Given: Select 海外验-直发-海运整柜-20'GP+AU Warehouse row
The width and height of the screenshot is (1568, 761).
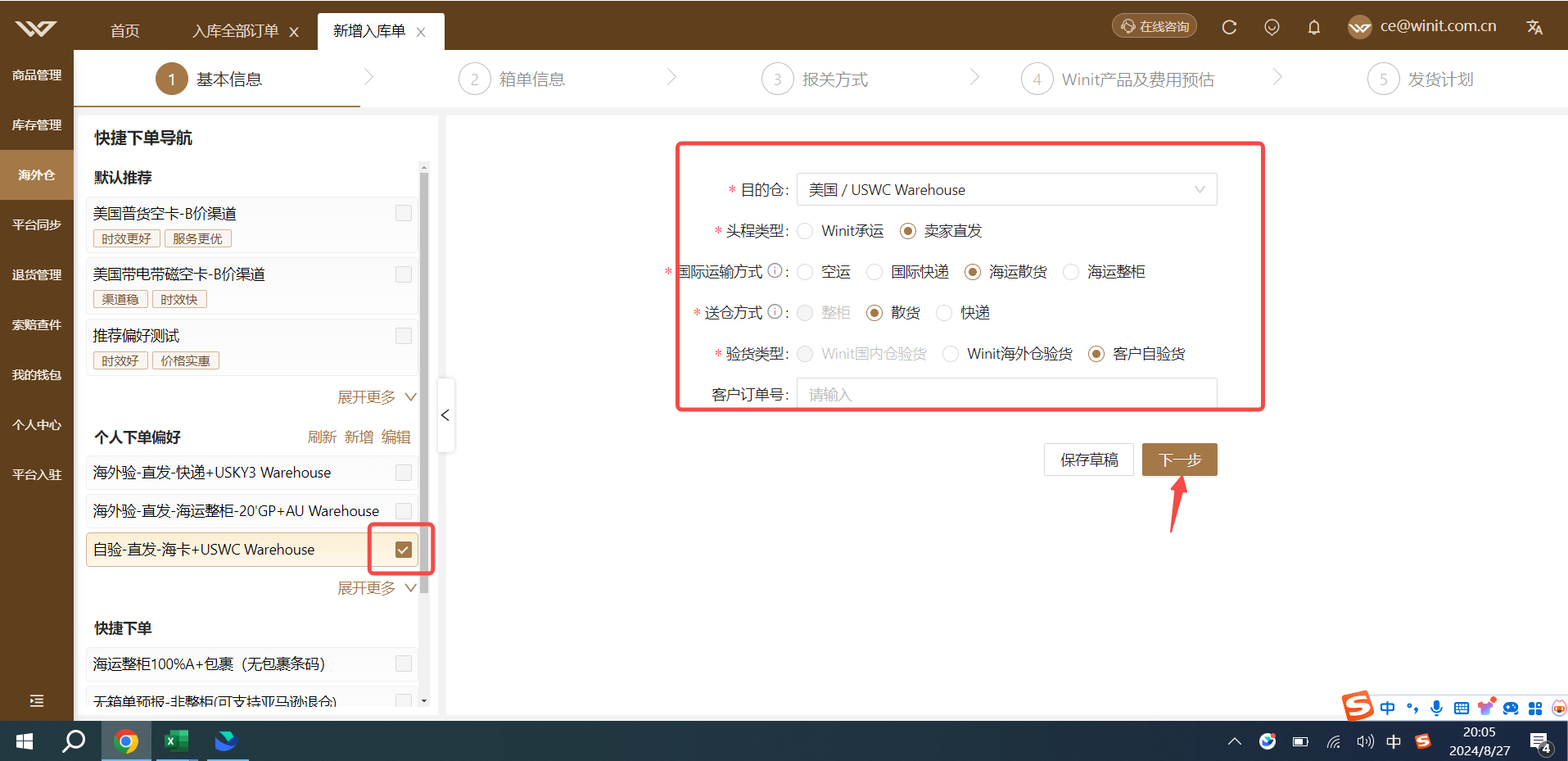Looking at the screenshot, I should (251, 511).
